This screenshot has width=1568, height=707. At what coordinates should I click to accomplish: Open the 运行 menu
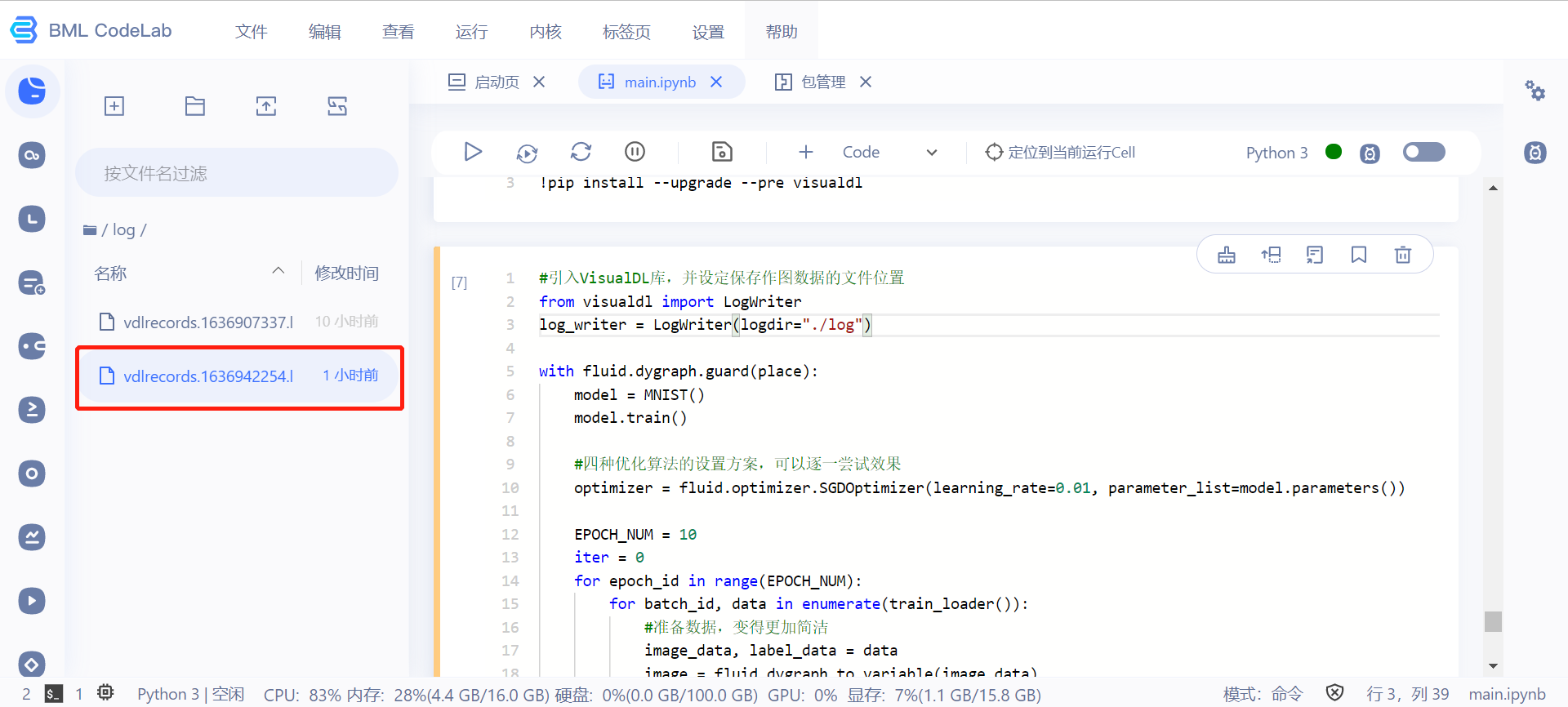[x=471, y=32]
